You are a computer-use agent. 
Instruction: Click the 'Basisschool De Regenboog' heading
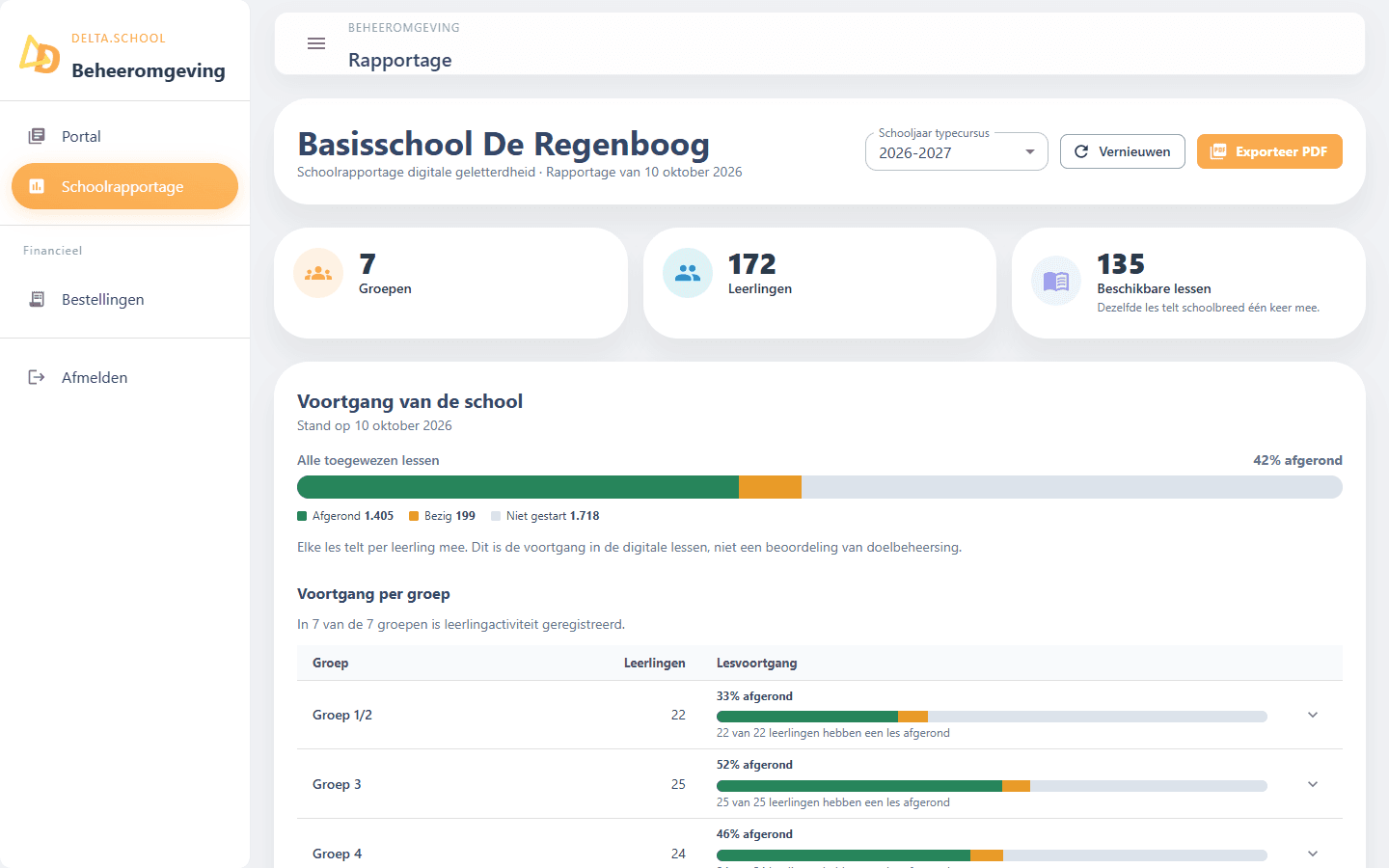504,144
